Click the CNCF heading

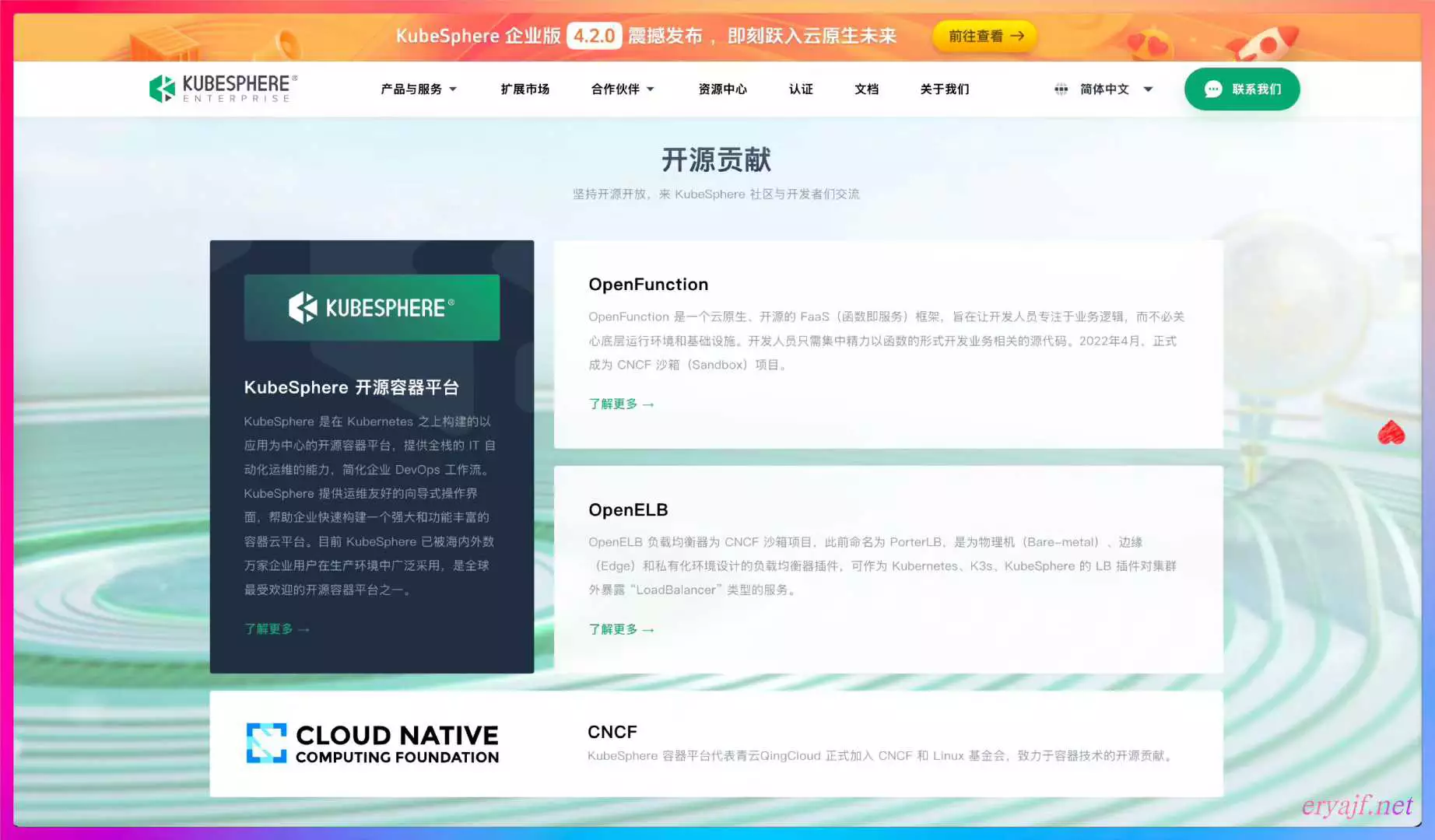pyautogui.click(x=612, y=732)
